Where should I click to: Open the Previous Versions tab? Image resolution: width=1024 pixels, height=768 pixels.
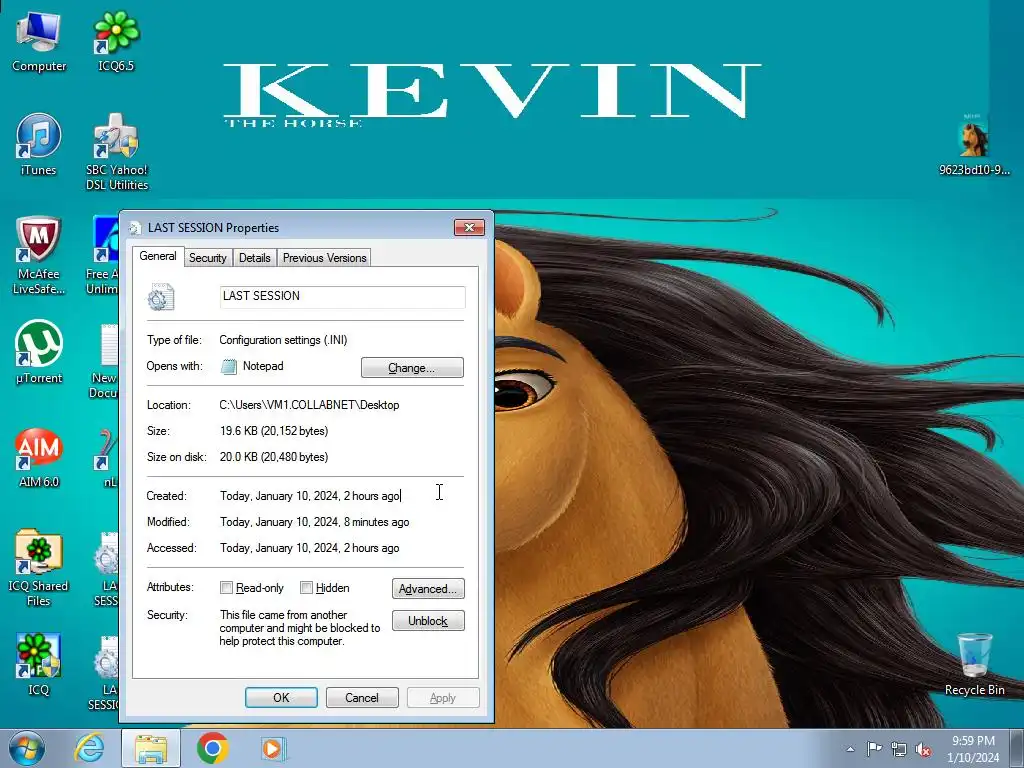[x=325, y=258]
